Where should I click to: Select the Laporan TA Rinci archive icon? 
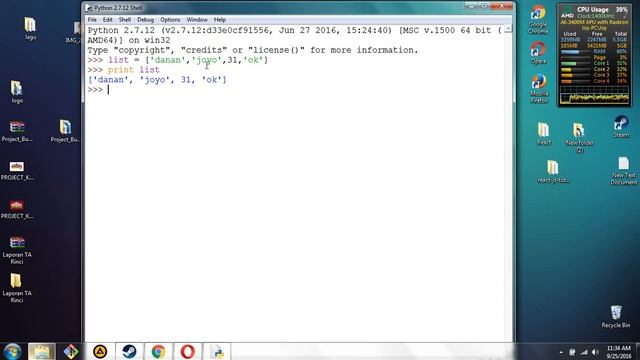[17, 250]
